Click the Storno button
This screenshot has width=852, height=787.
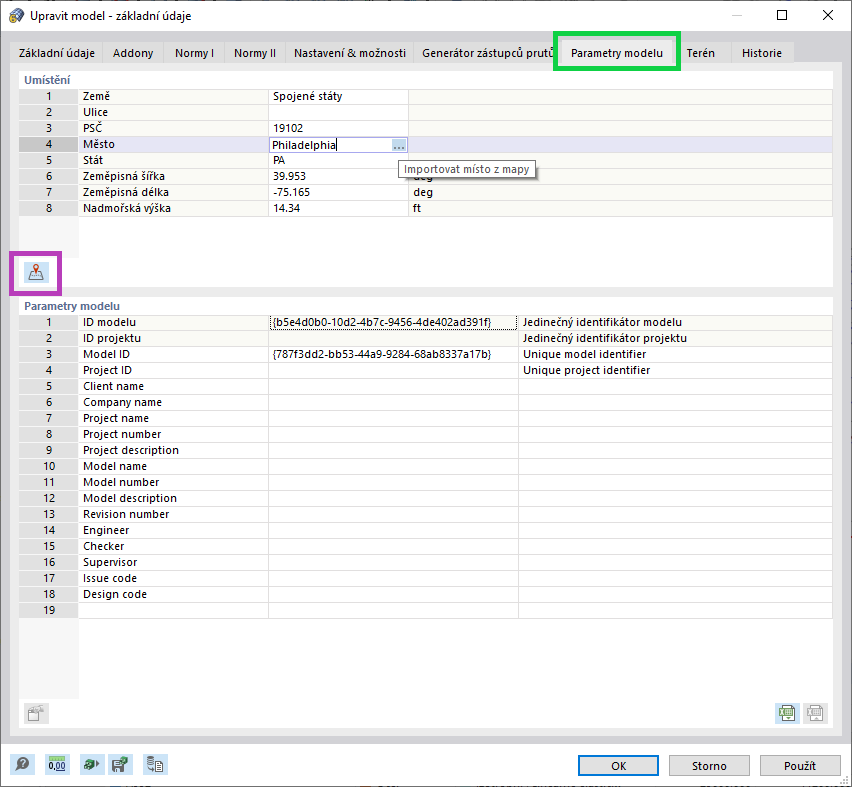pyautogui.click(x=709, y=765)
